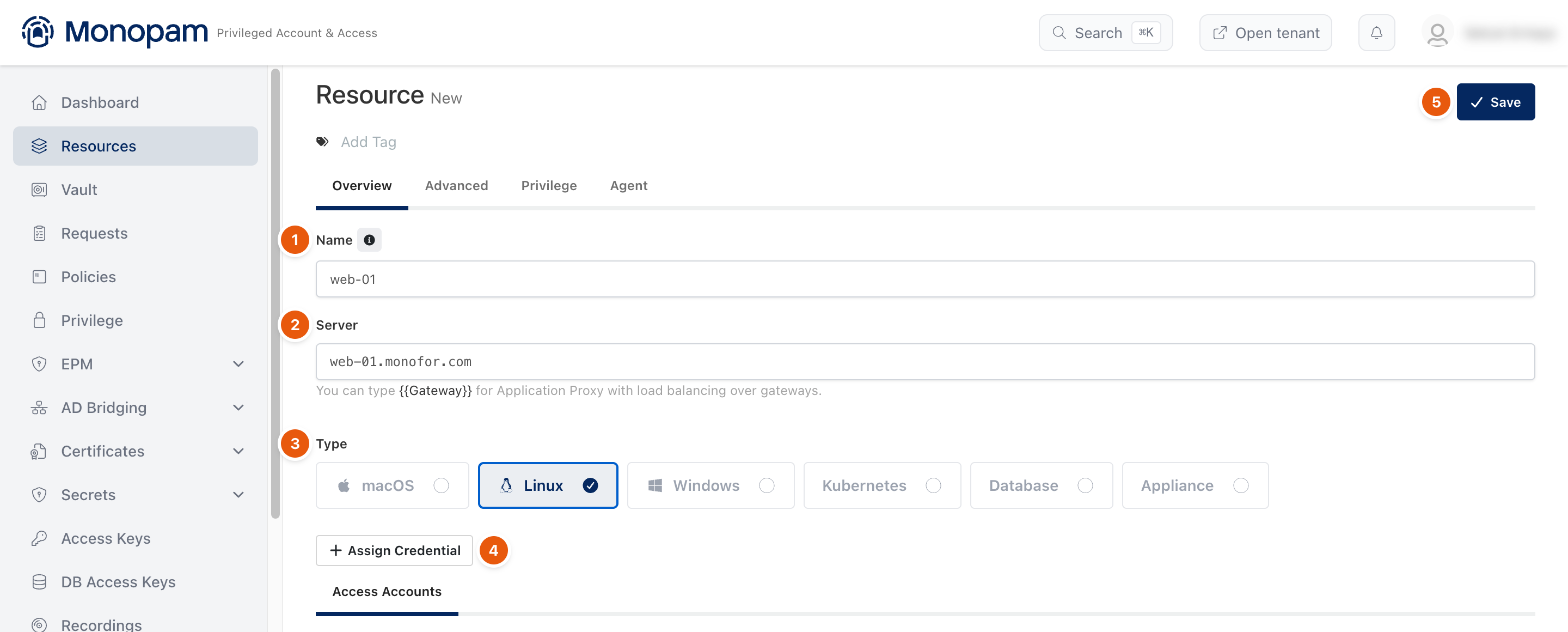
Task: Click the Add Tag field
Action: click(369, 142)
